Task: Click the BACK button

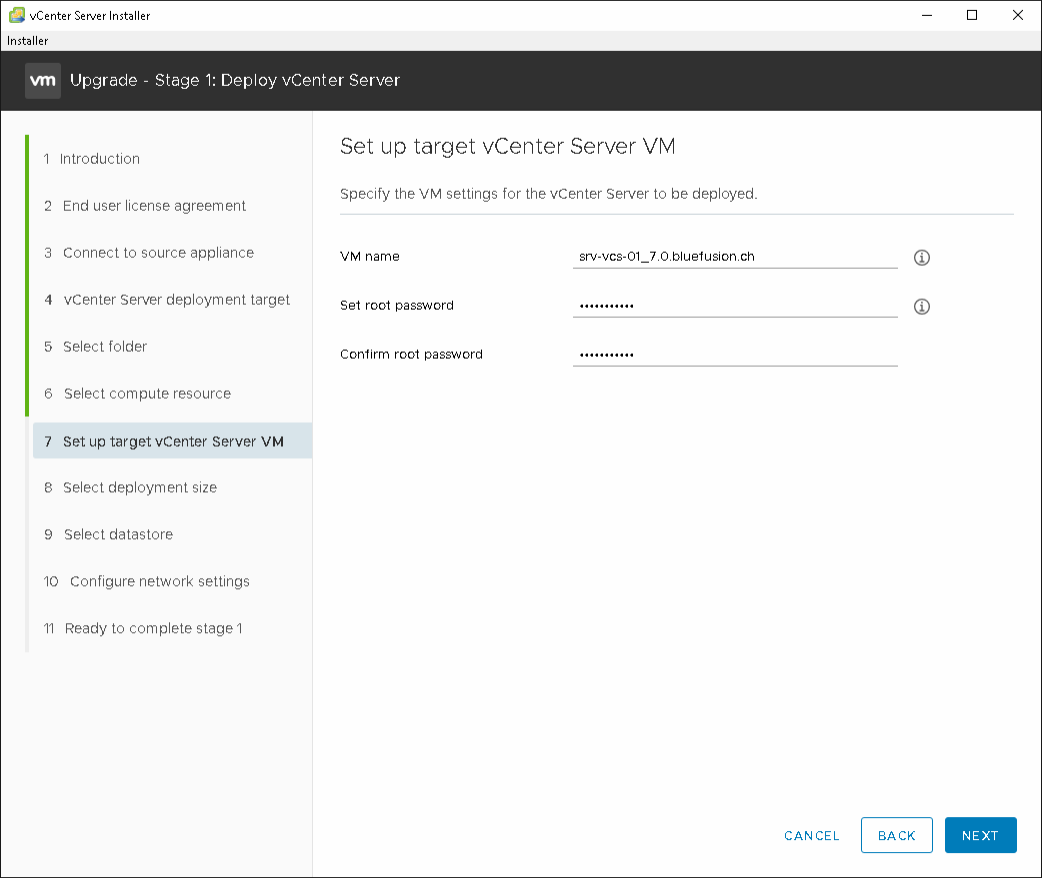Action: 896,835
